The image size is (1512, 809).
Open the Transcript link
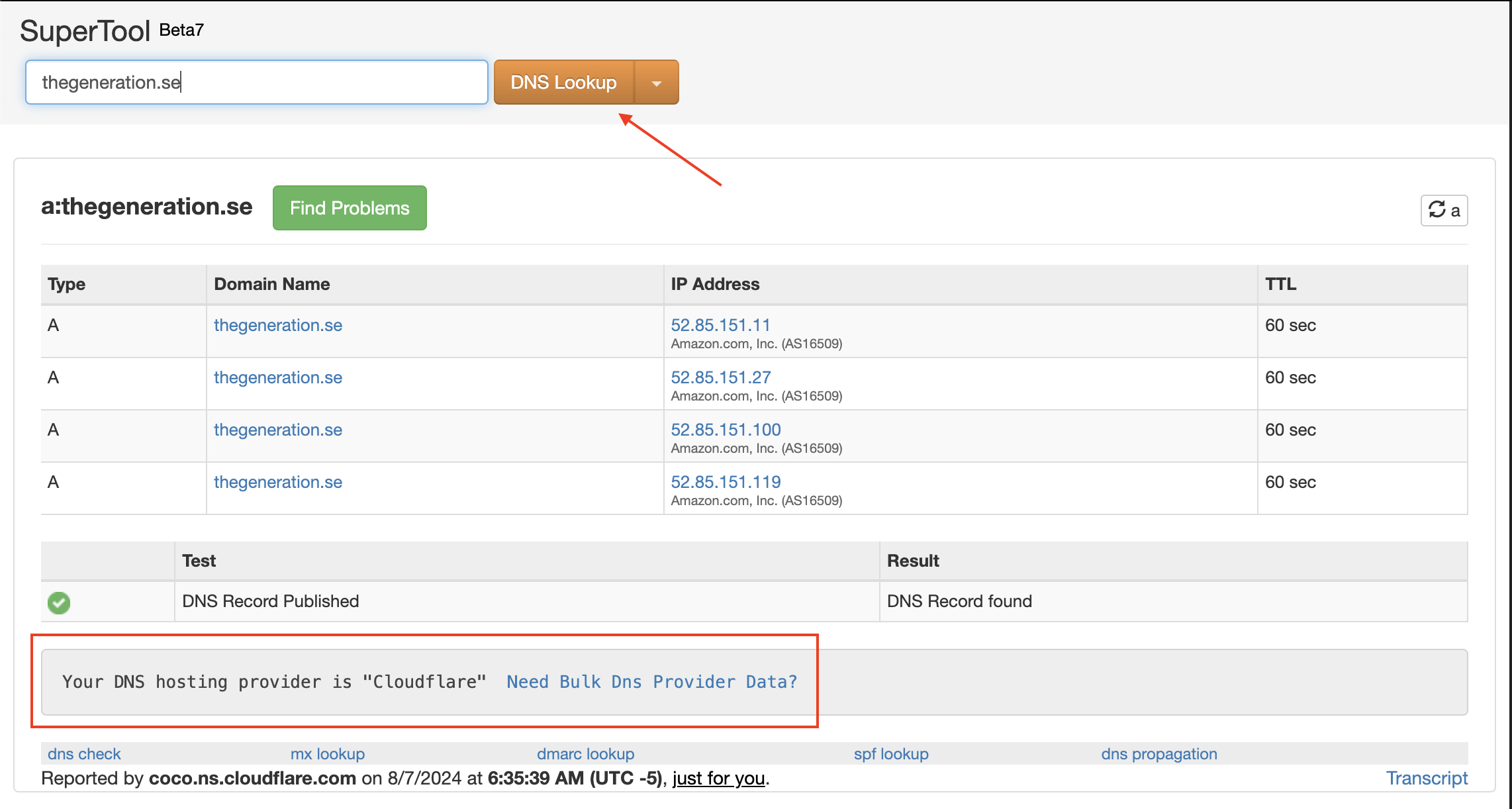[1427, 779]
